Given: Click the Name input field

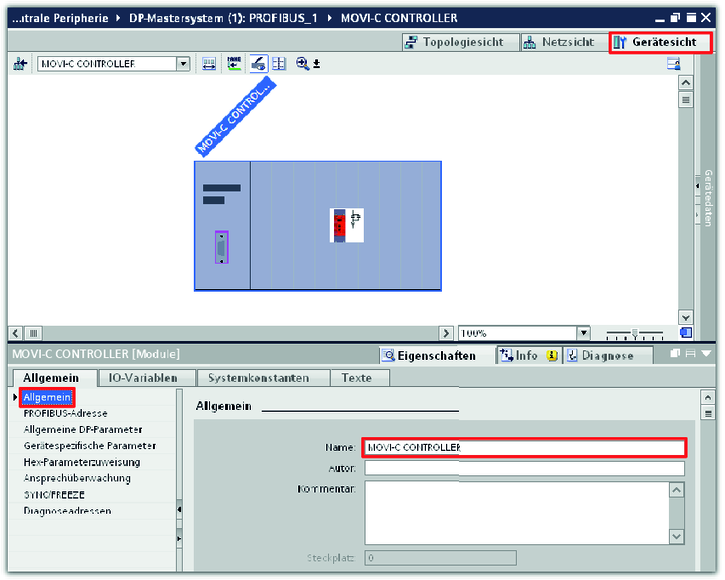Looking at the screenshot, I should click(523, 448).
